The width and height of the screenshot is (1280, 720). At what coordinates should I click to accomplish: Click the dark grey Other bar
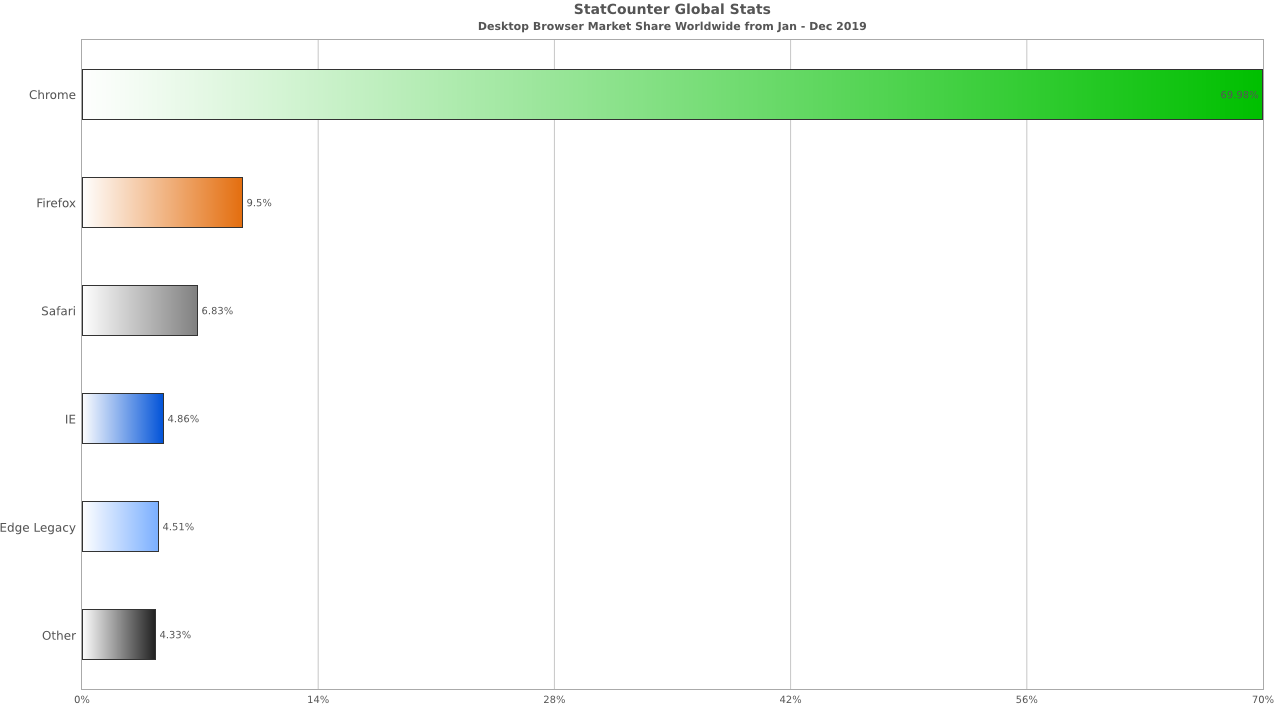point(119,635)
